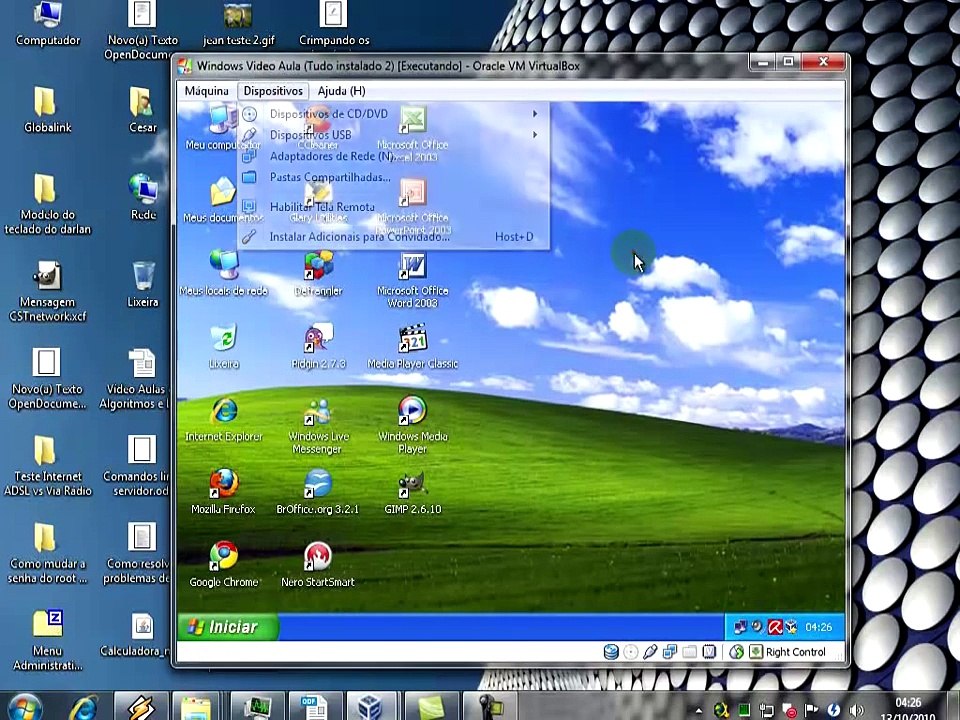Open the Windows 7 Start orb
The image size is (960, 720).
[26, 707]
